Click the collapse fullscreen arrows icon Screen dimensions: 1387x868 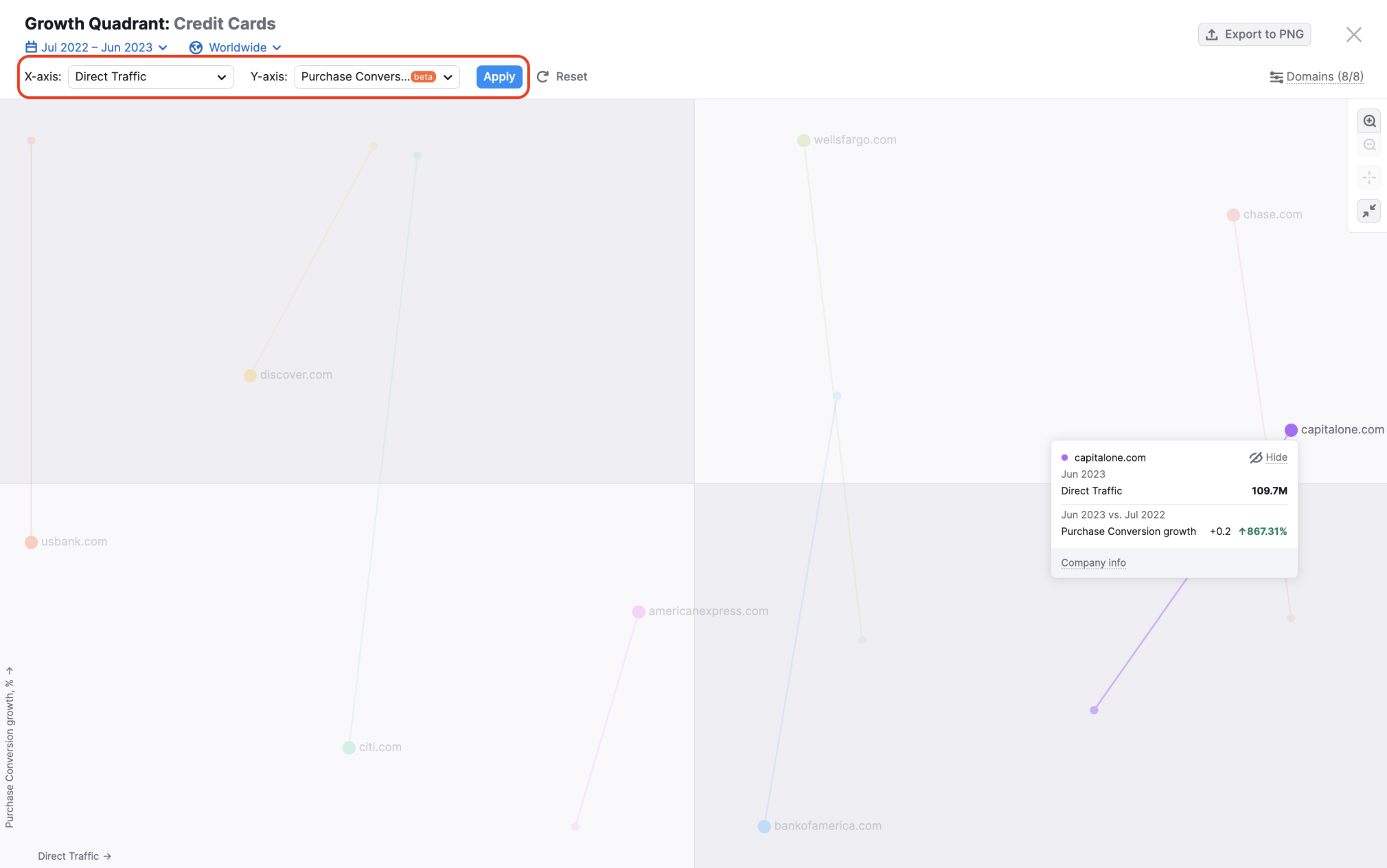[1369, 210]
